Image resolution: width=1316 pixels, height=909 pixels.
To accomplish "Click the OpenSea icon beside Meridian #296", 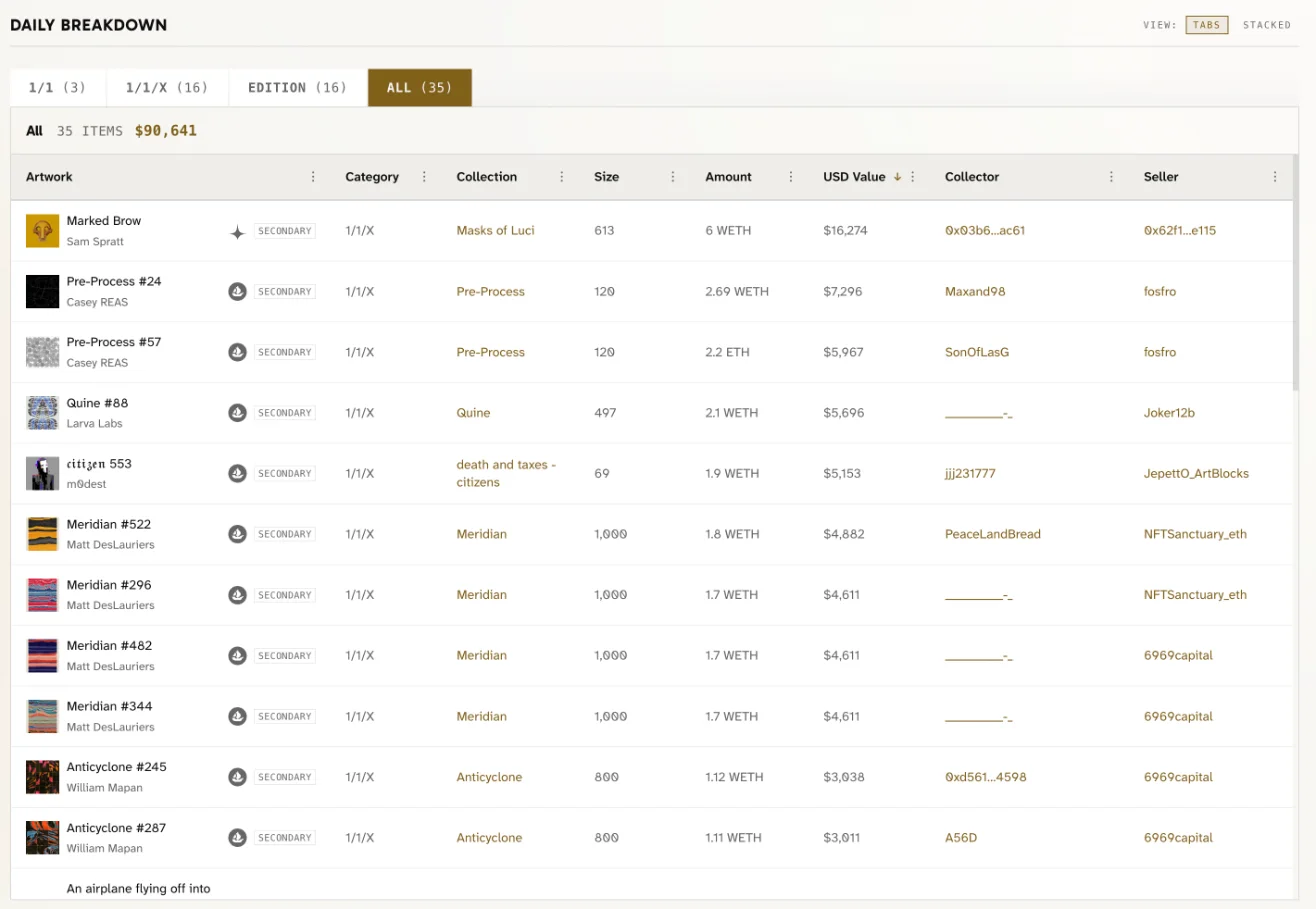I will tap(237, 595).
